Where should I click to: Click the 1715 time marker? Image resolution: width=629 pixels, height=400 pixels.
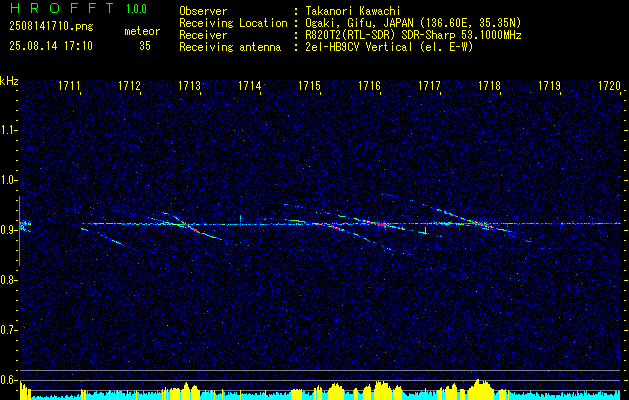pos(309,86)
